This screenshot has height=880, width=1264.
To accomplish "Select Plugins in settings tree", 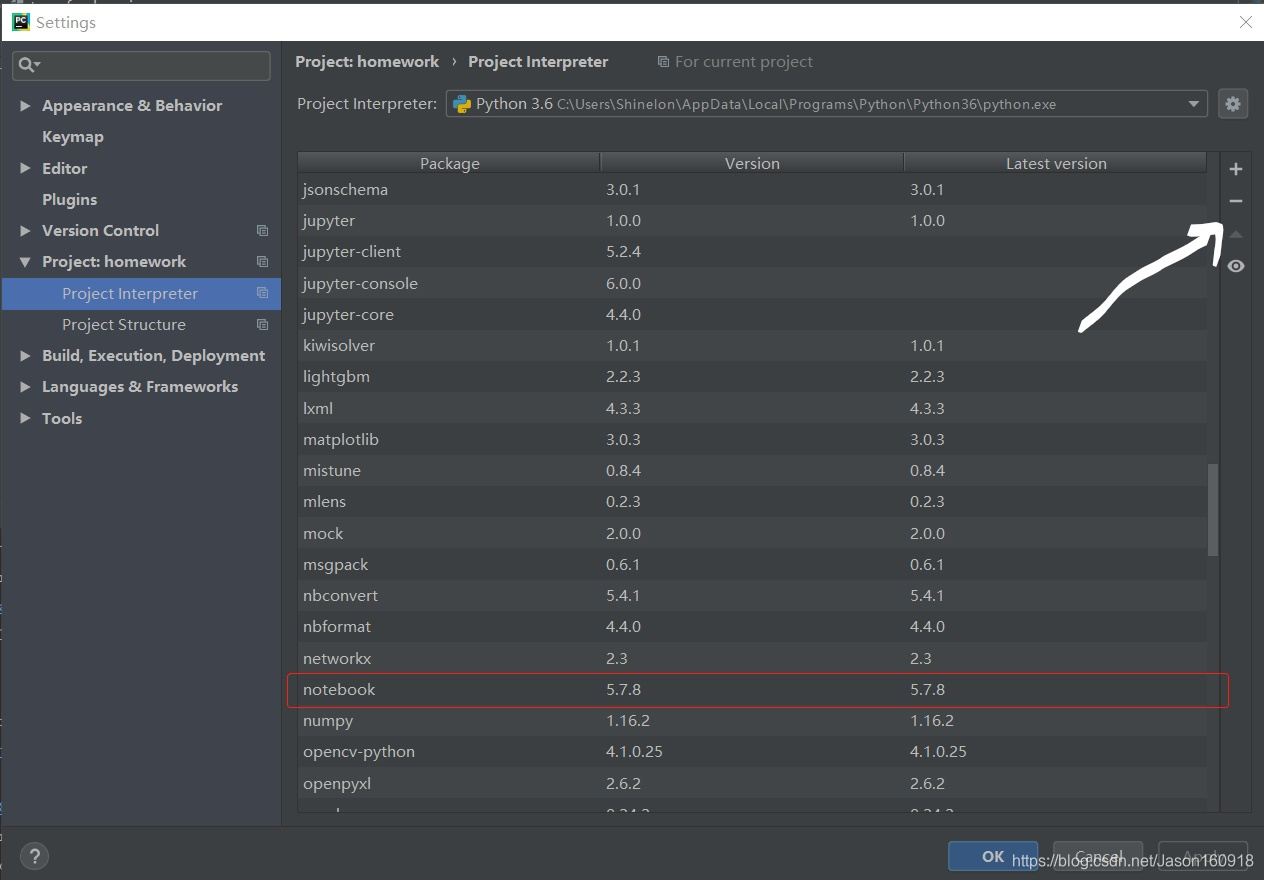I will point(69,200).
